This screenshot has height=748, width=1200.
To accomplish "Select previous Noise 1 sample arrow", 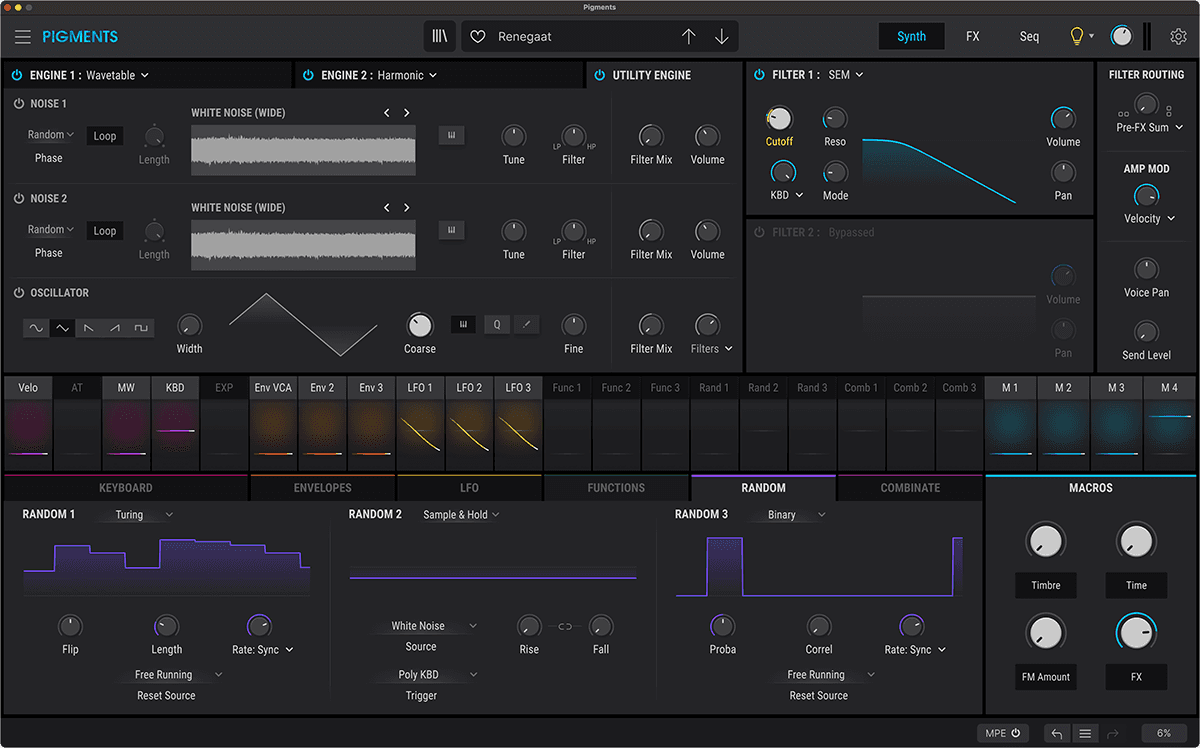I will point(387,113).
